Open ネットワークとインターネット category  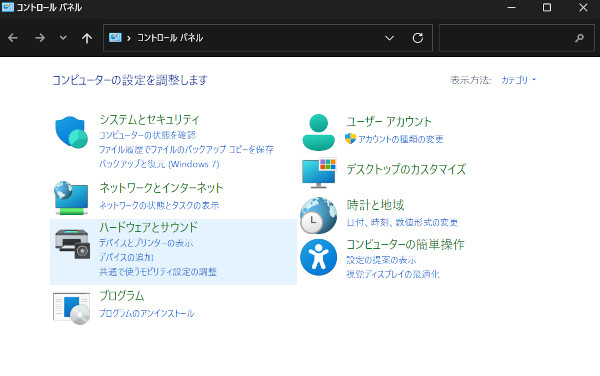[x=161, y=188]
